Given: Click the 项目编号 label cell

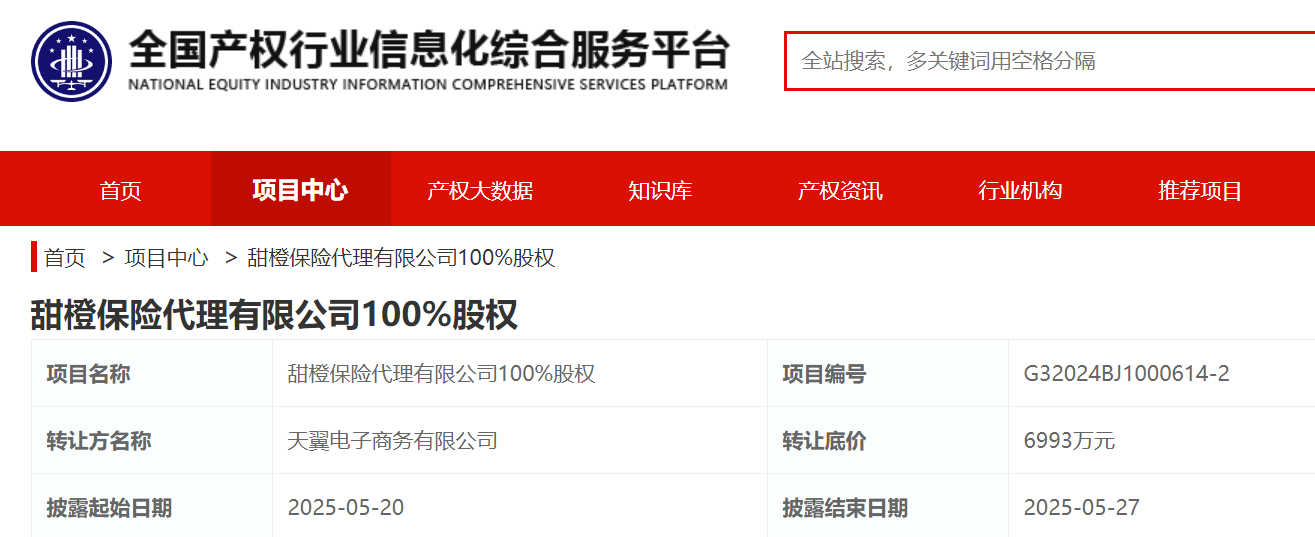Looking at the screenshot, I should pyautogui.click(x=888, y=374).
